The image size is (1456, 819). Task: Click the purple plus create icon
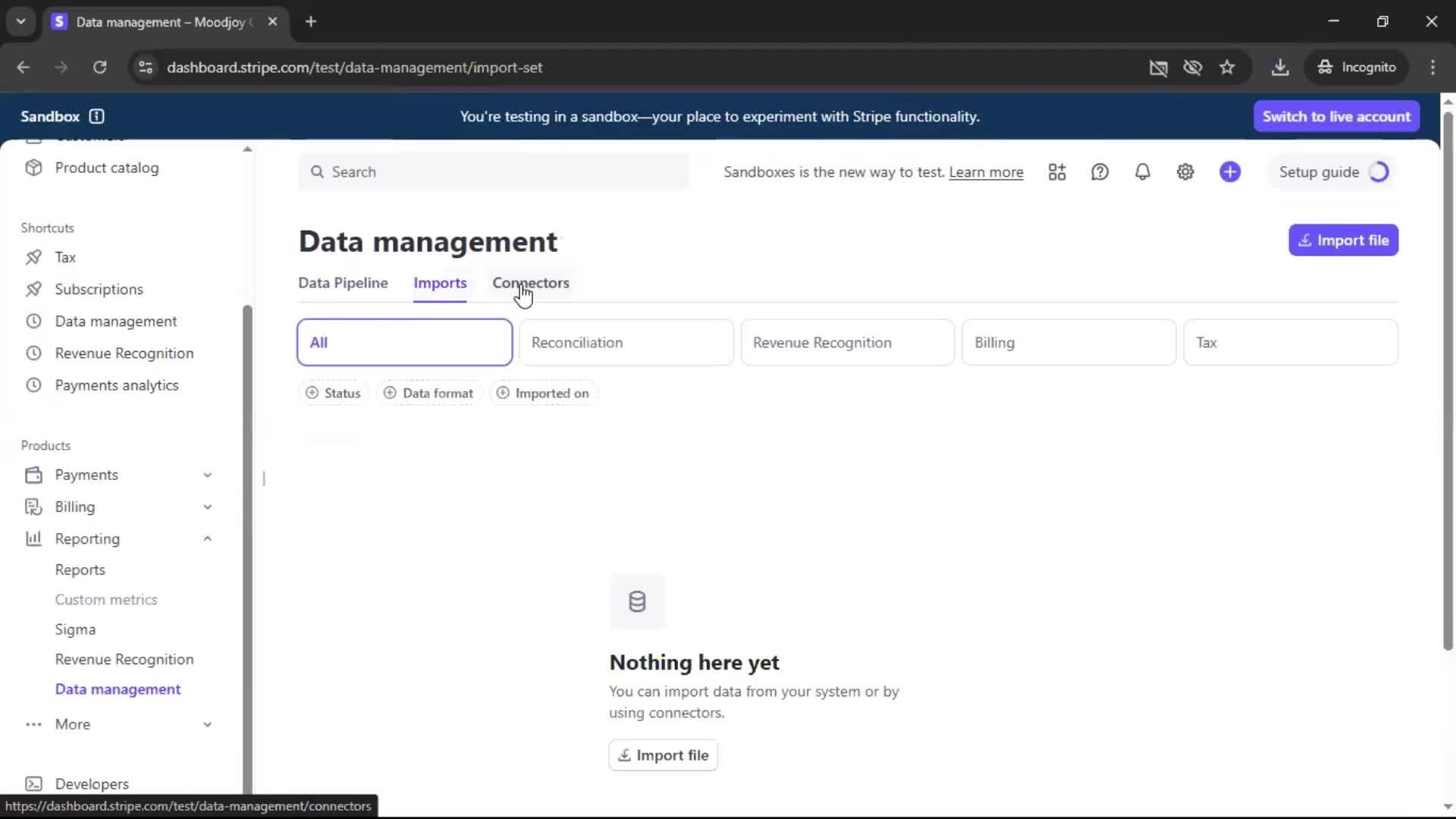(1230, 172)
